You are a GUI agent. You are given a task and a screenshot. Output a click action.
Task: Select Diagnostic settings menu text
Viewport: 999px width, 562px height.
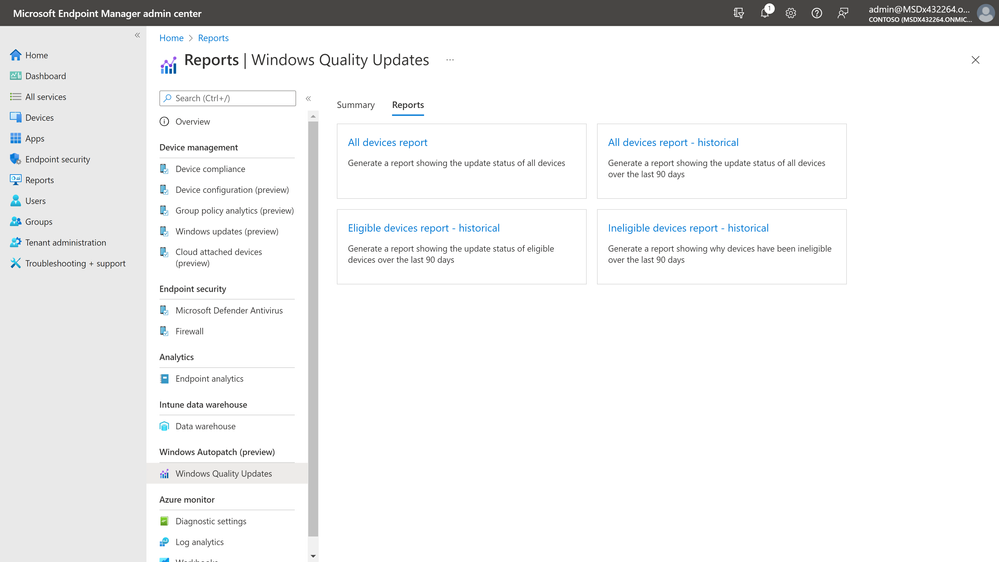point(211,521)
